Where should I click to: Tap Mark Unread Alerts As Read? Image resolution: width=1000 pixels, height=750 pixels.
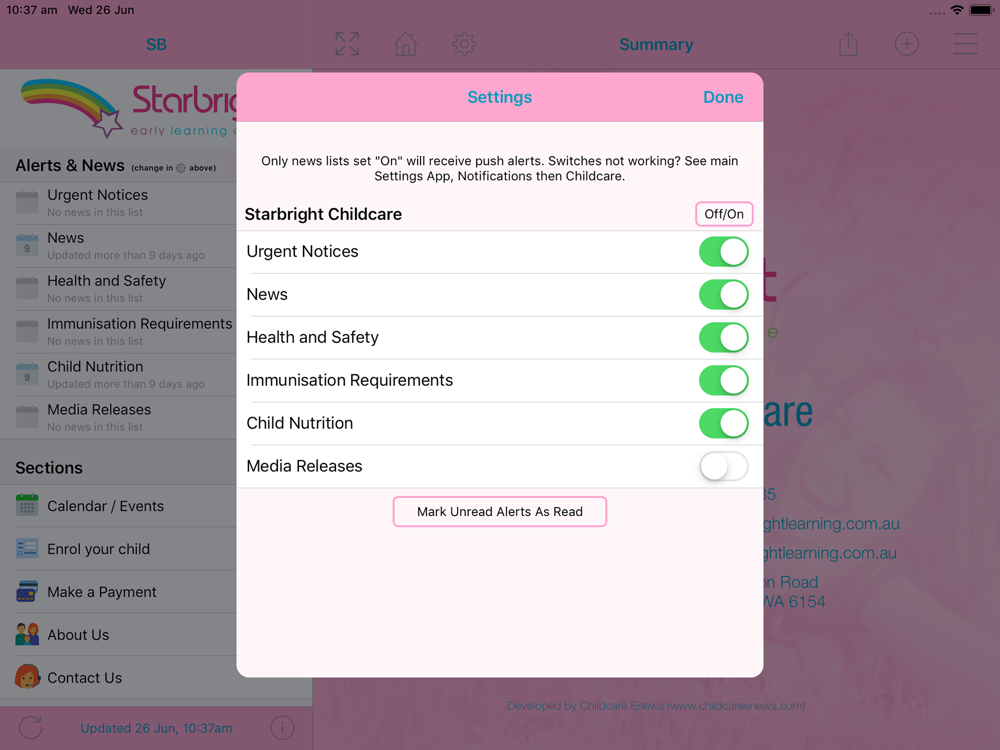tap(499, 511)
